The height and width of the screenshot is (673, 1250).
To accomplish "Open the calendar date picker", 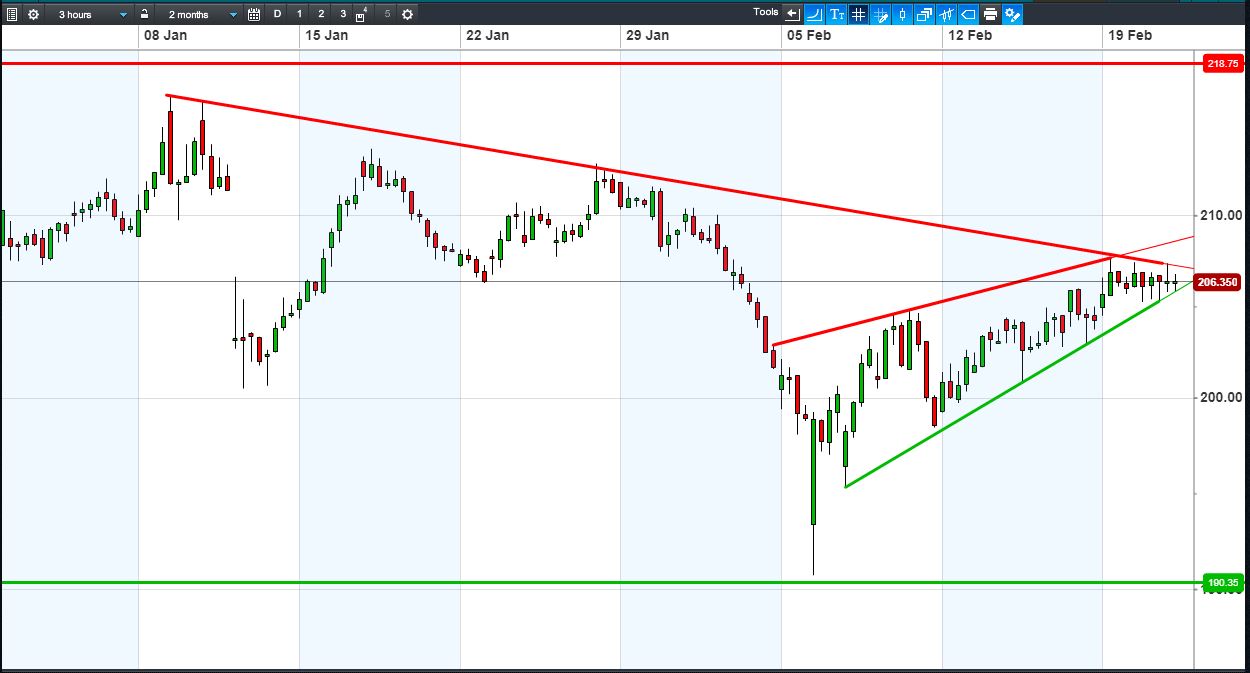I will [254, 14].
